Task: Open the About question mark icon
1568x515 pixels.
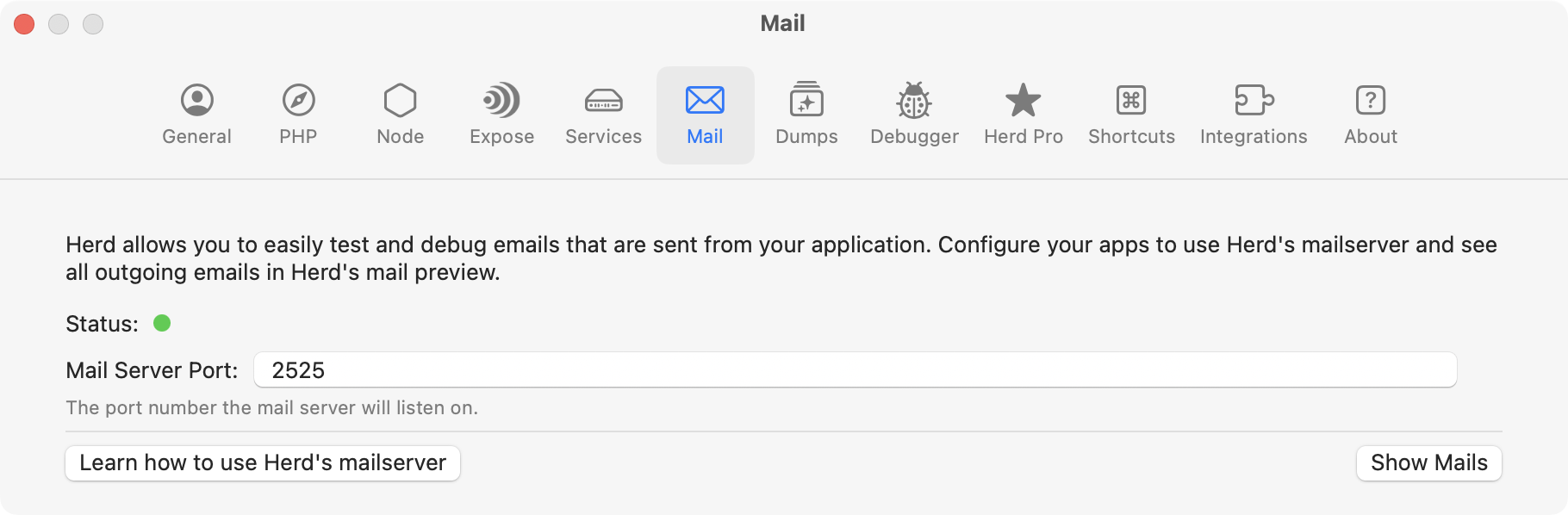Action: tap(1371, 101)
